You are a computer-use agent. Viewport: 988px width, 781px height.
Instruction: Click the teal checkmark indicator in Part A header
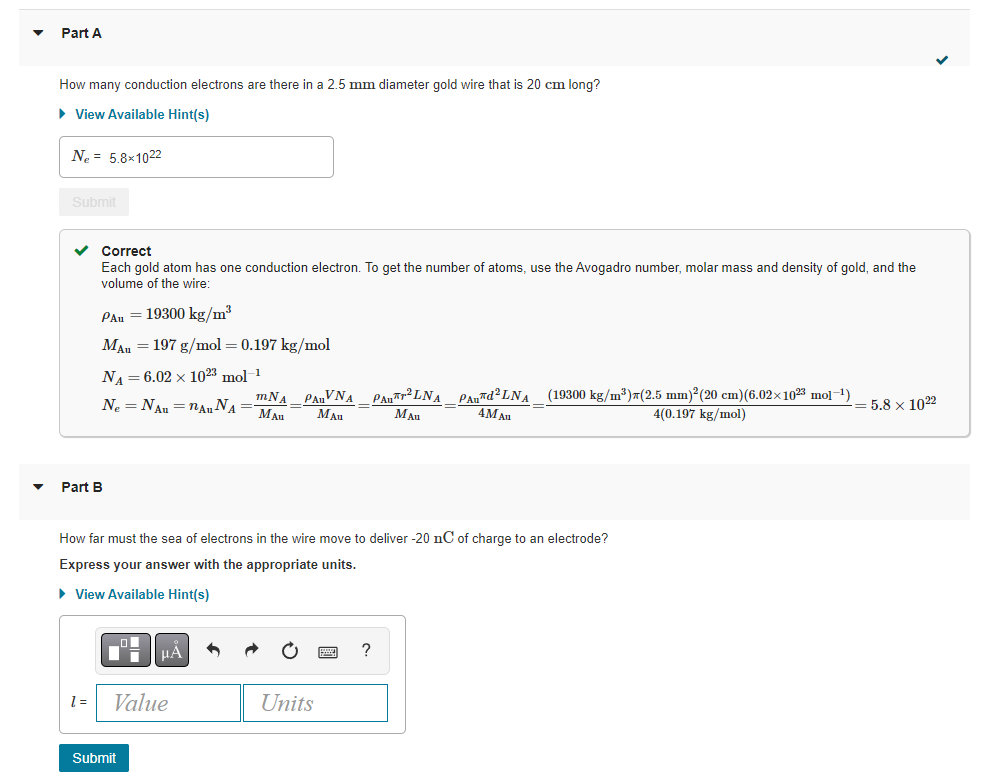tap(941, 60)
